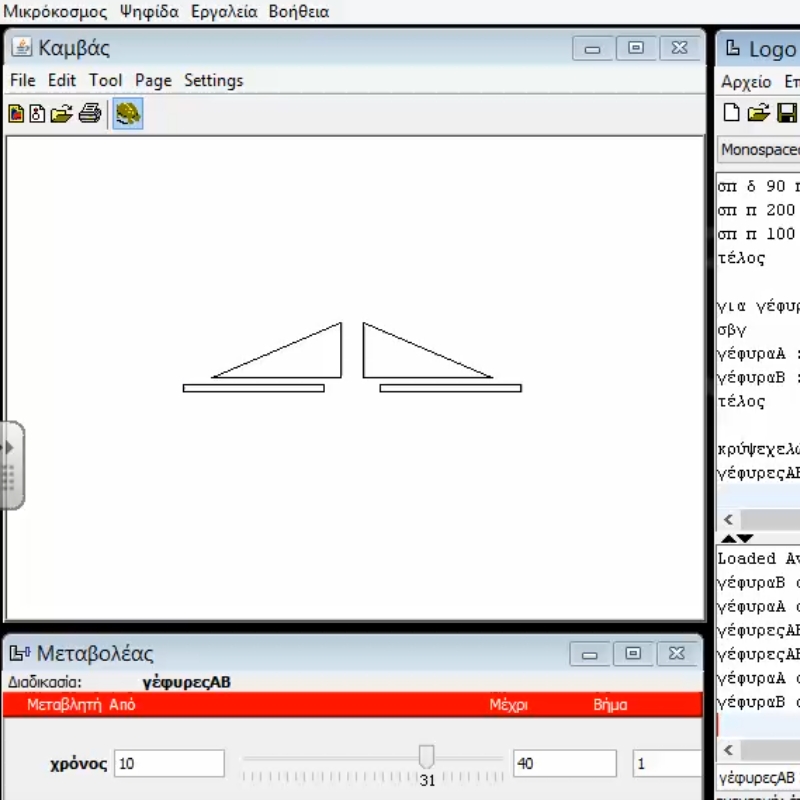Click the floppy disk save icon in Logo window
800x800 pixels.
(787, 112)
